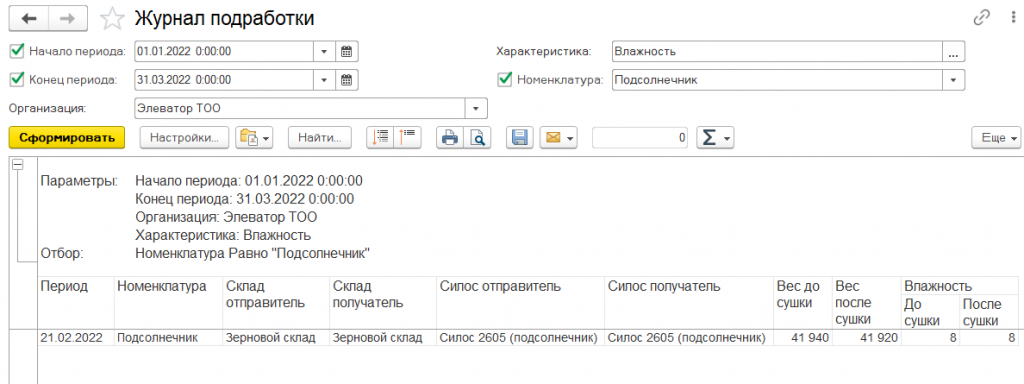This screenshot has width=1024, height=384.
Task: Open the Еще menu
Action: tap(996, 138)
